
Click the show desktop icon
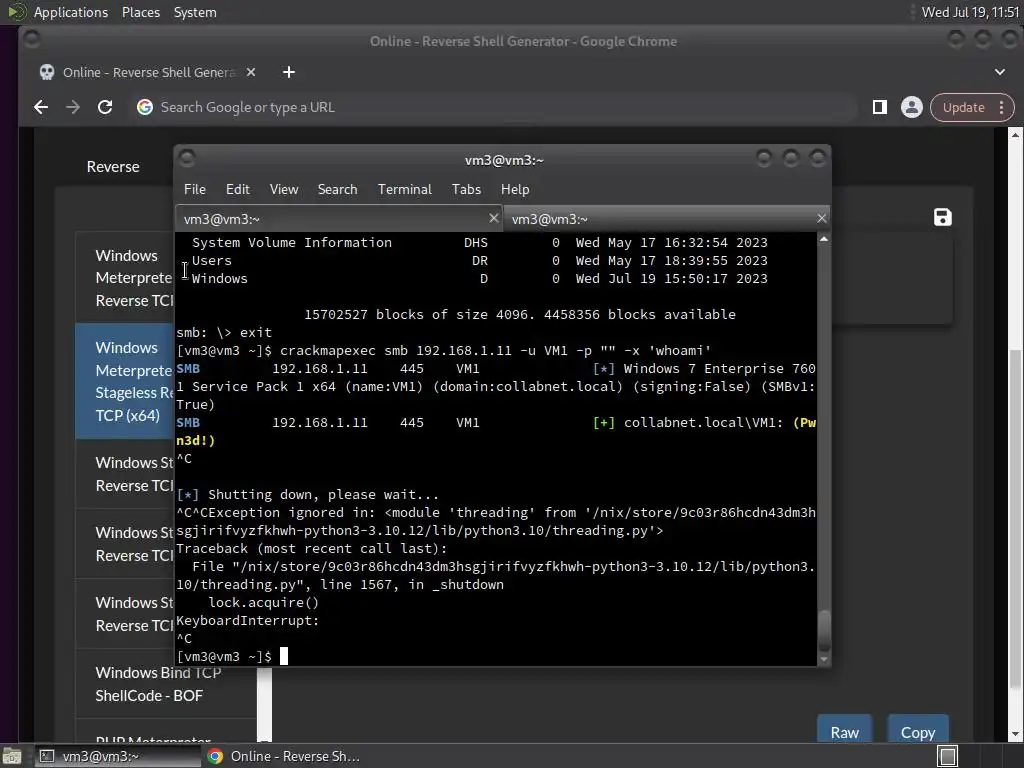pos(12,756)
